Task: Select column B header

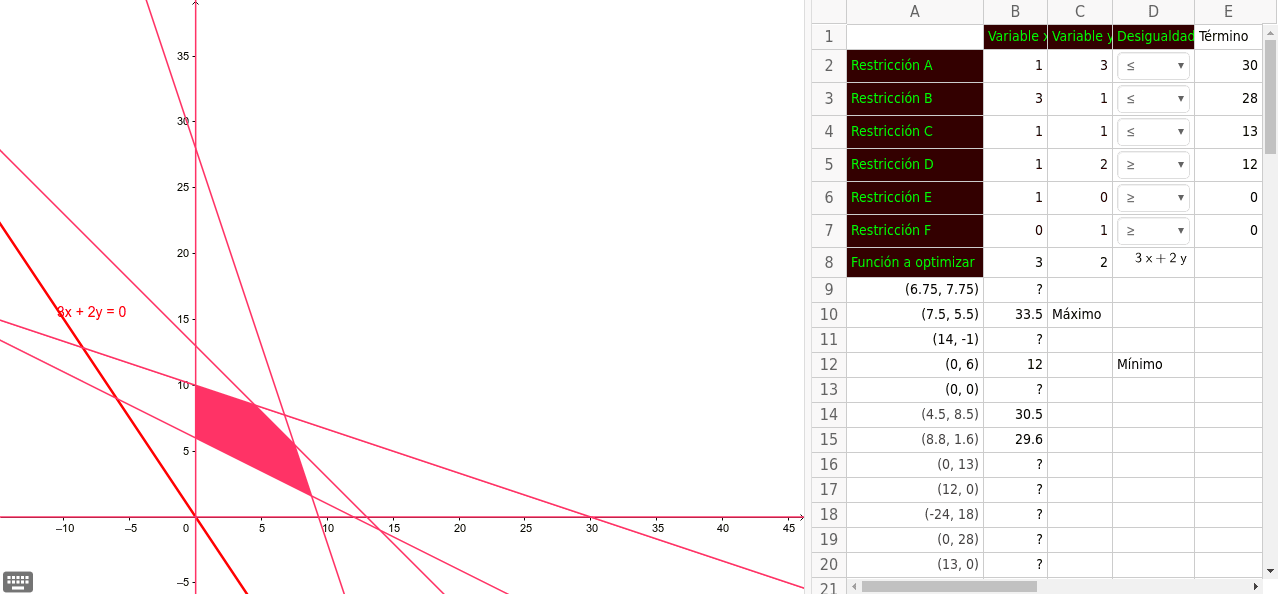Action: [x=1015, y=12]
